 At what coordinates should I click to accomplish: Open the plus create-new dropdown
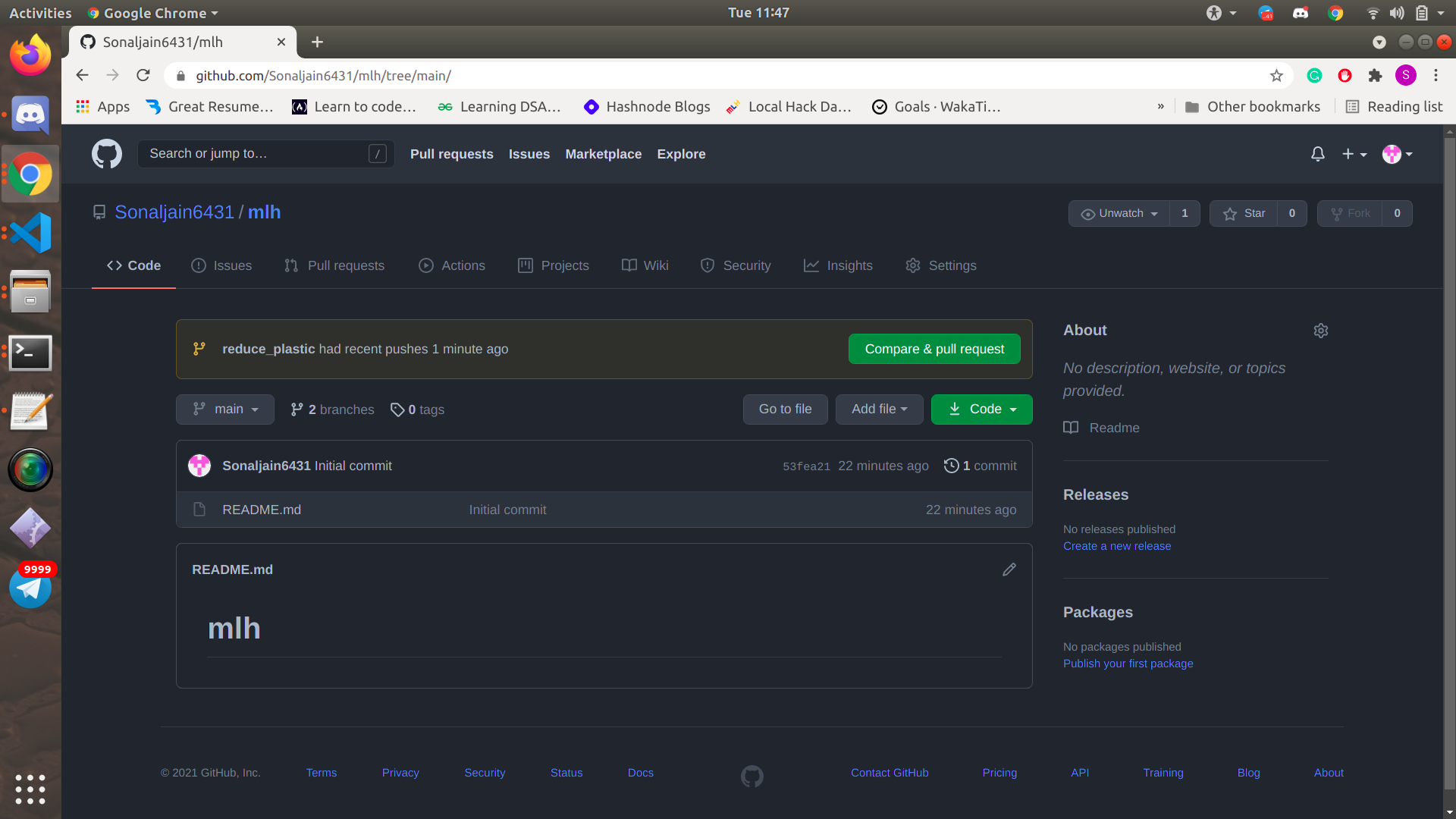tap(1354, 154)
